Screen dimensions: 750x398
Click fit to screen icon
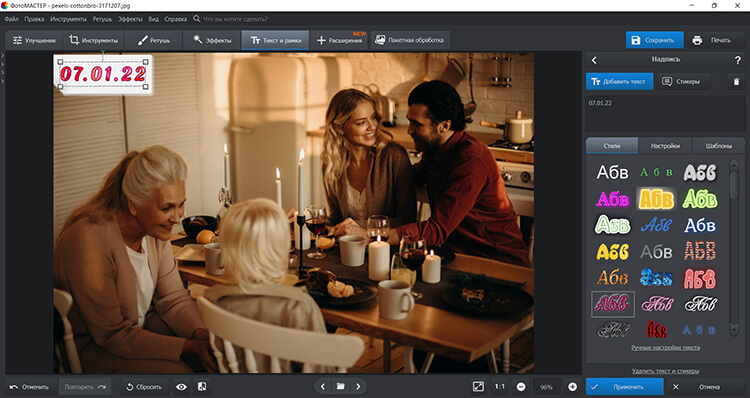pyautogui.click(x=478, y=387)
